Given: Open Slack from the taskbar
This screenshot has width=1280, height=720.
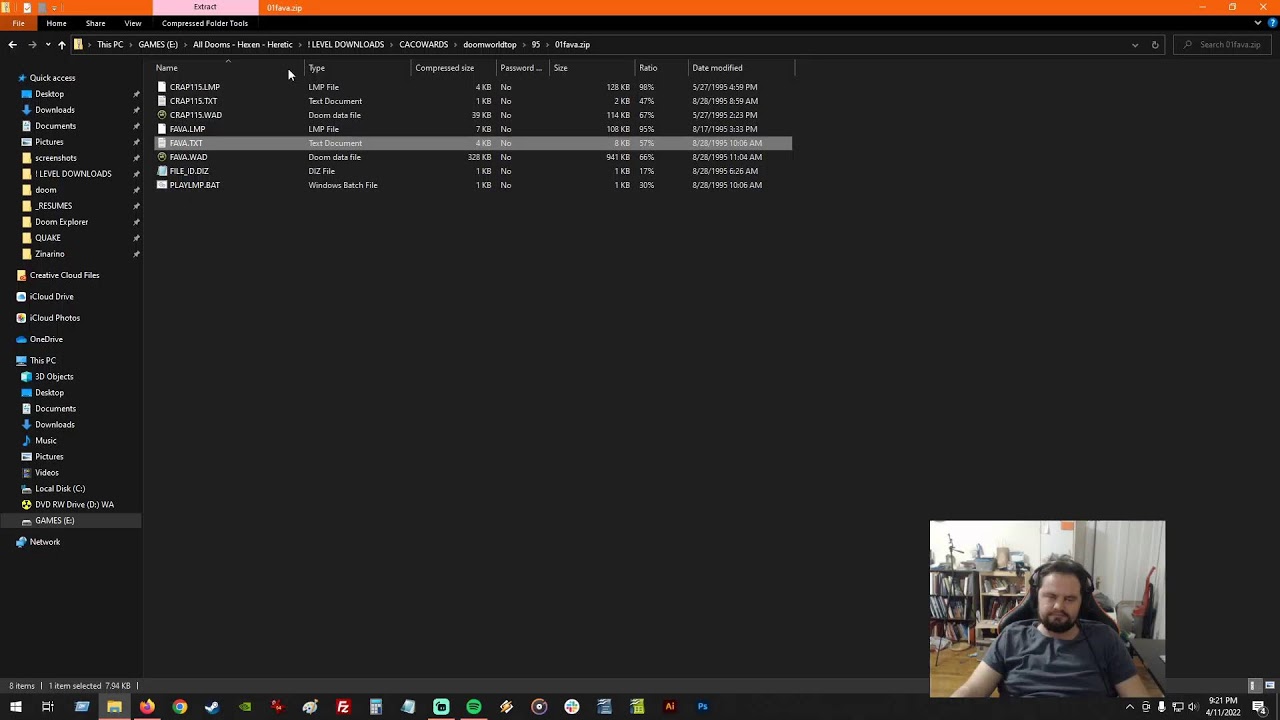Looking at the screenshot, I should tap(572, 707).
